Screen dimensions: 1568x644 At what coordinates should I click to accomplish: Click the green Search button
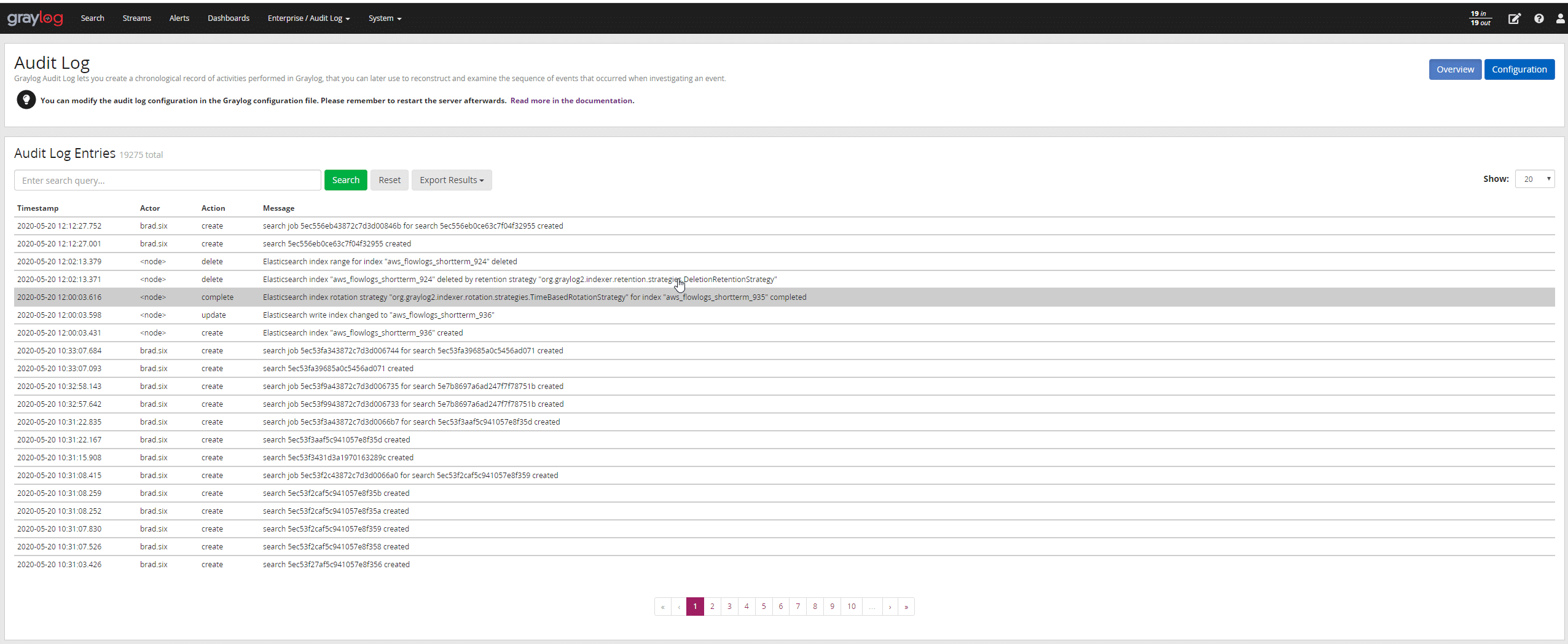pyautogui.click(x=345, y=180)
